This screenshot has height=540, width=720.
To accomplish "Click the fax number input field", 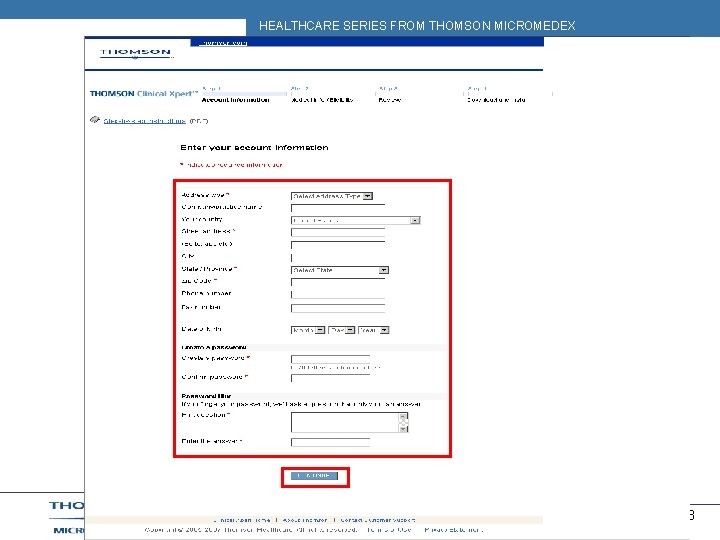I will click(338, 308).
